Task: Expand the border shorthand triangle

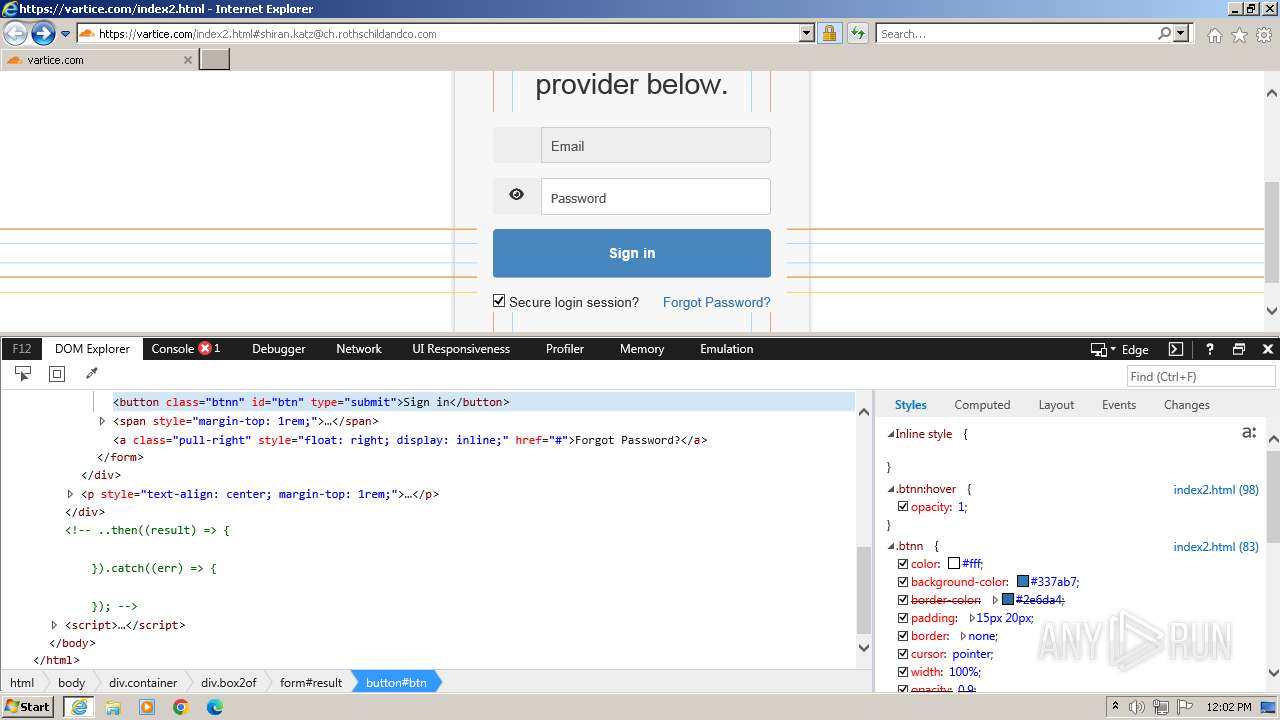Action: click(963, 636)
